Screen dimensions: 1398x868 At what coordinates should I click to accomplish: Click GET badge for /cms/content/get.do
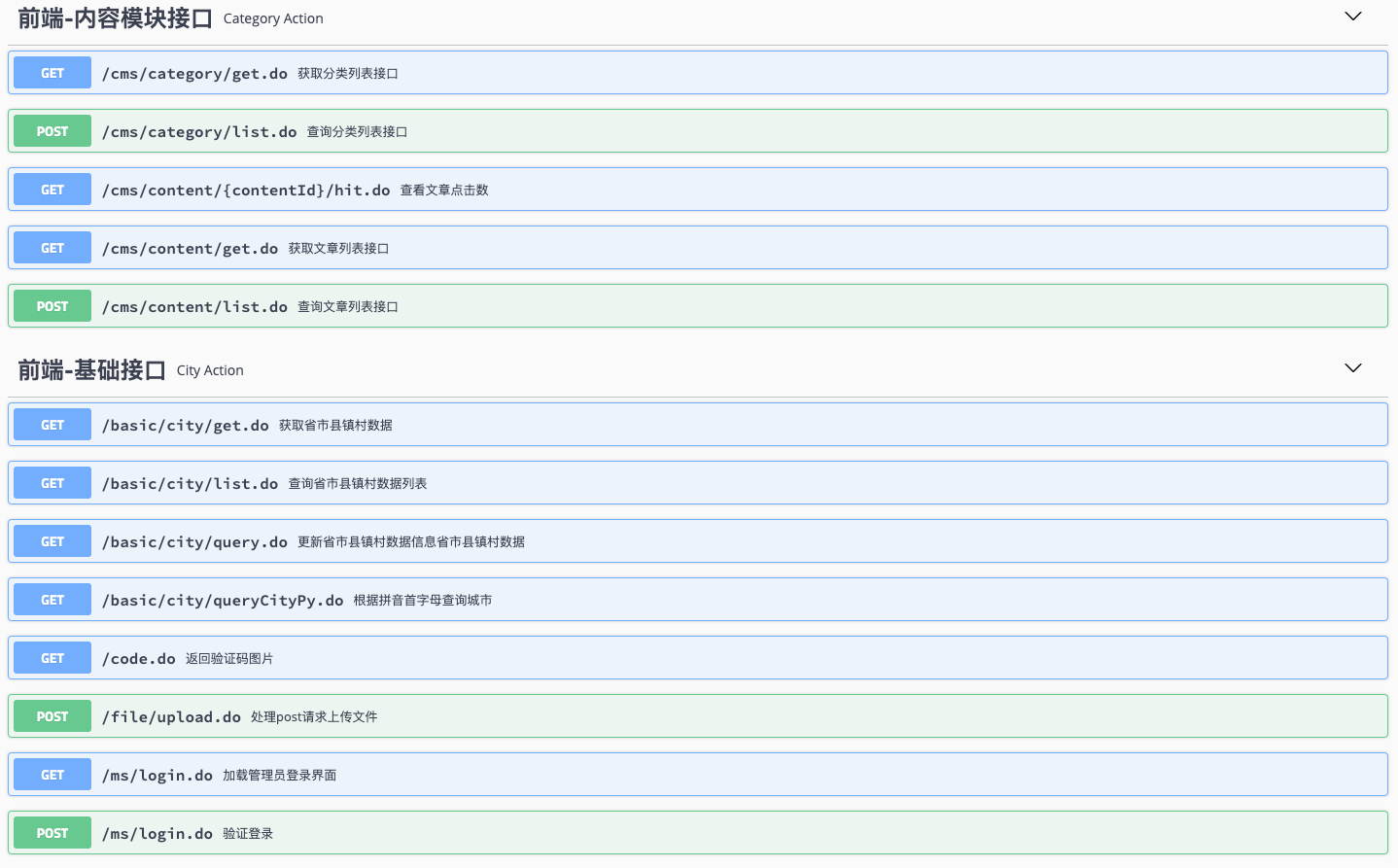(x=52, y=248)
